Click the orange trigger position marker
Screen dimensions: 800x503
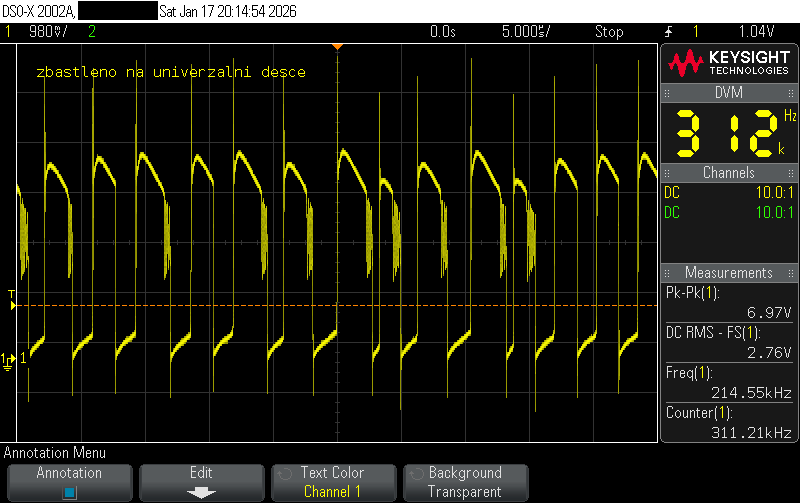click(x=338, y=46)
